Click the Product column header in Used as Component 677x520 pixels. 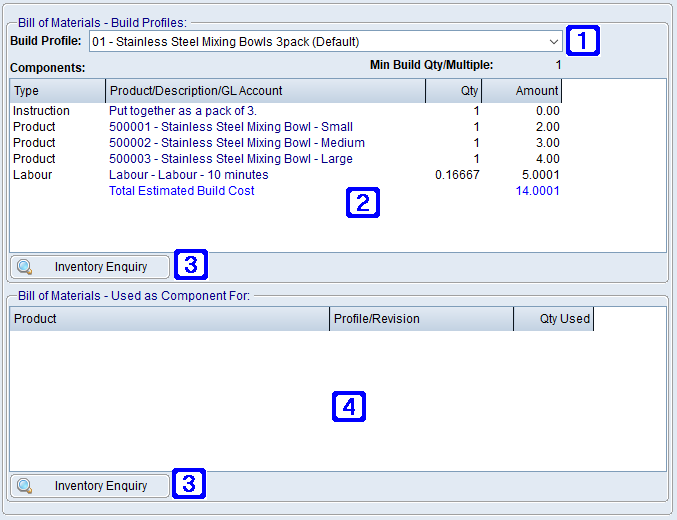point(169,319)
